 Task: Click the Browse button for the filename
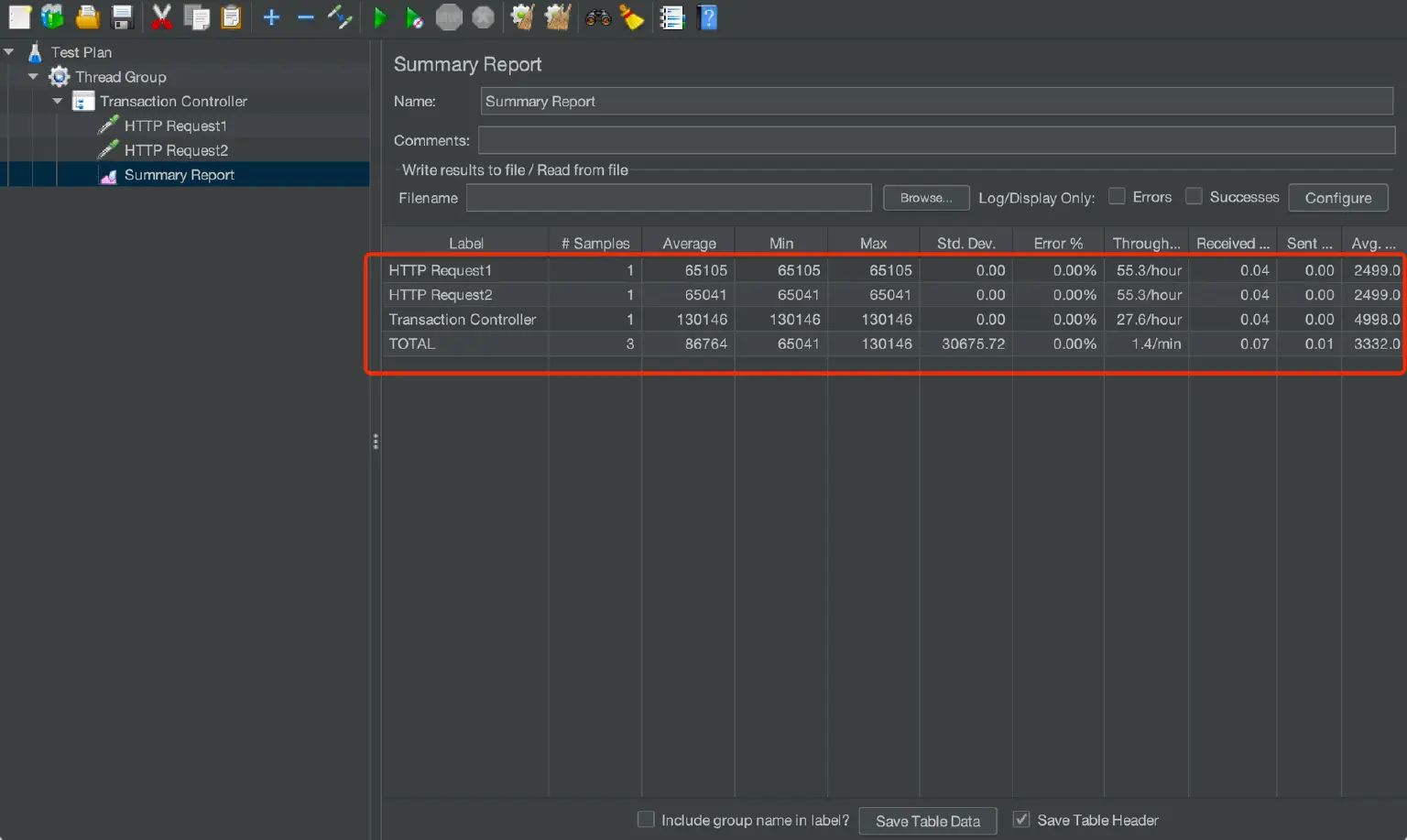(x=925, y=197)
